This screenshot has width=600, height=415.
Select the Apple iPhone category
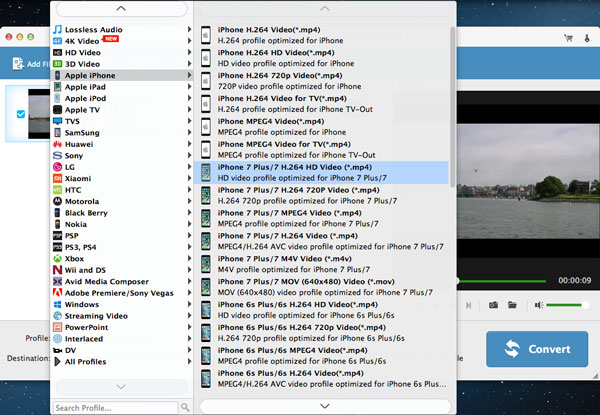(122, 75)
